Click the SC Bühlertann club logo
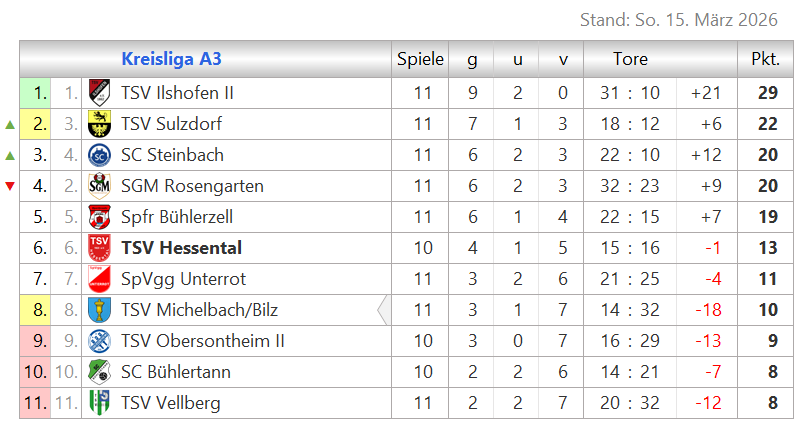Image resolution: width=803 pixels, height=427 pixels. point(99,372)
